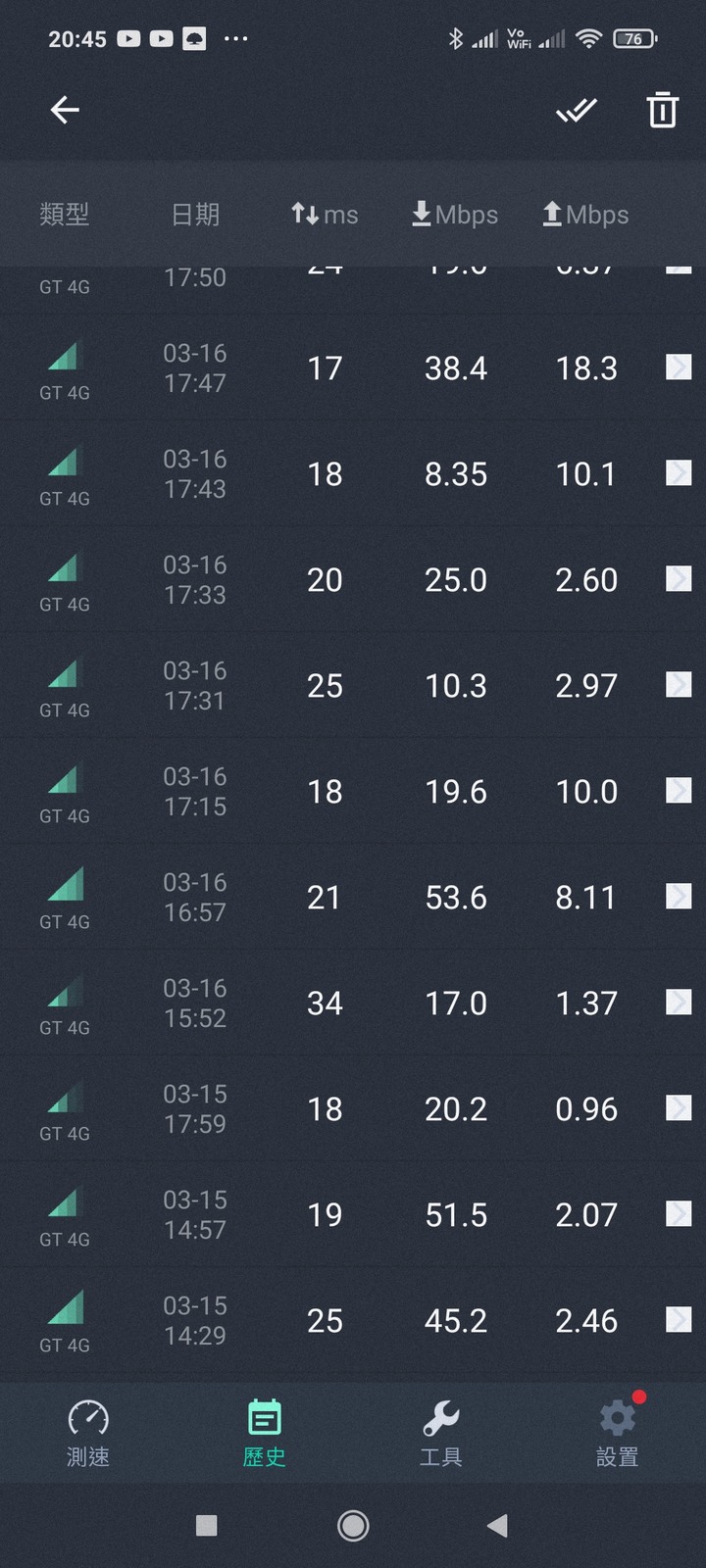Viewport: 706px width, 1568px height.
Task: Sort by 日期 date column
Action: (195, 214)
